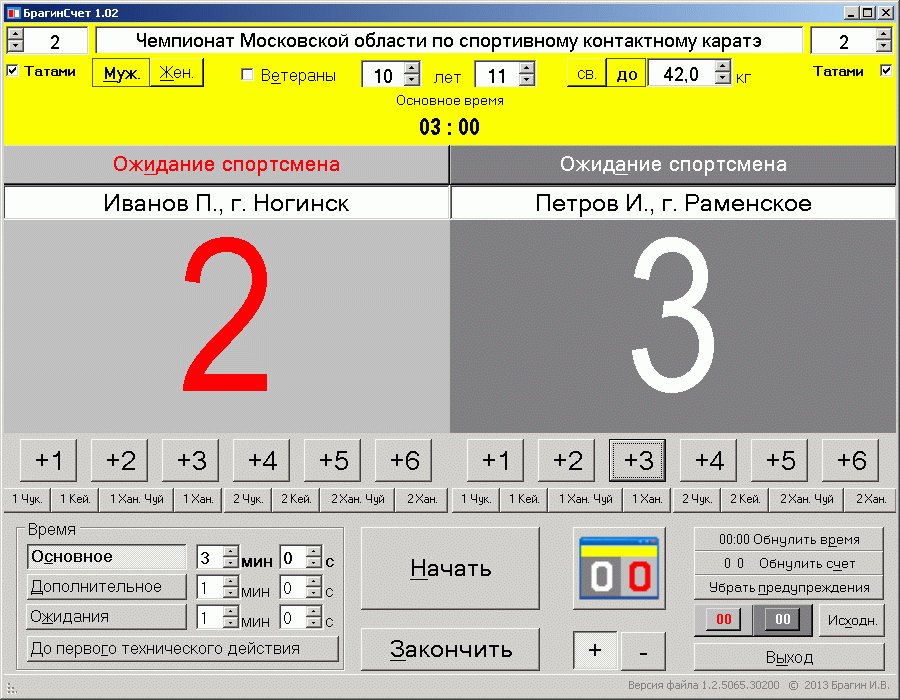Click the Выход button

click(789, 657)
